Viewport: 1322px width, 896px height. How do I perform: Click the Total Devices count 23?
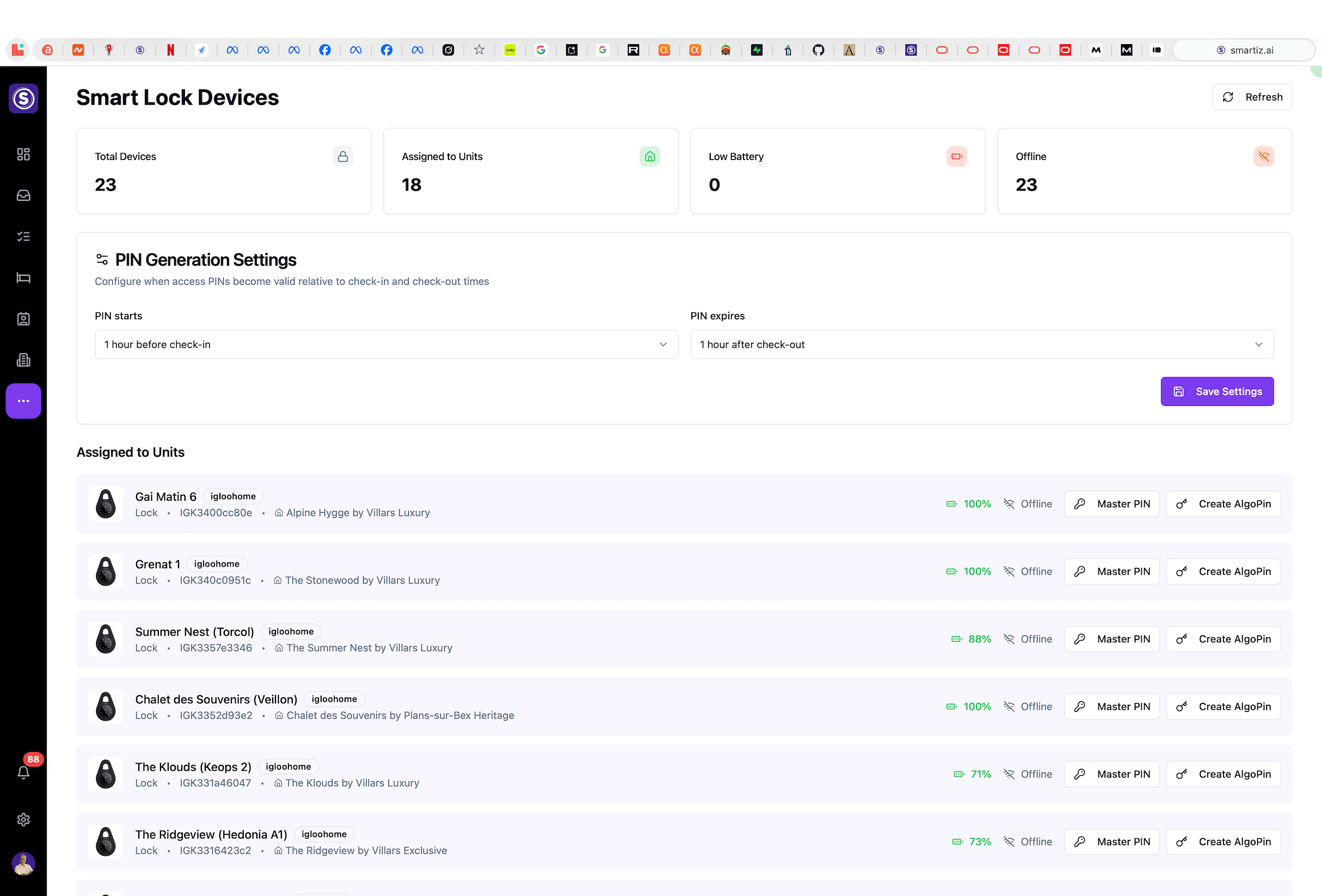105,185
